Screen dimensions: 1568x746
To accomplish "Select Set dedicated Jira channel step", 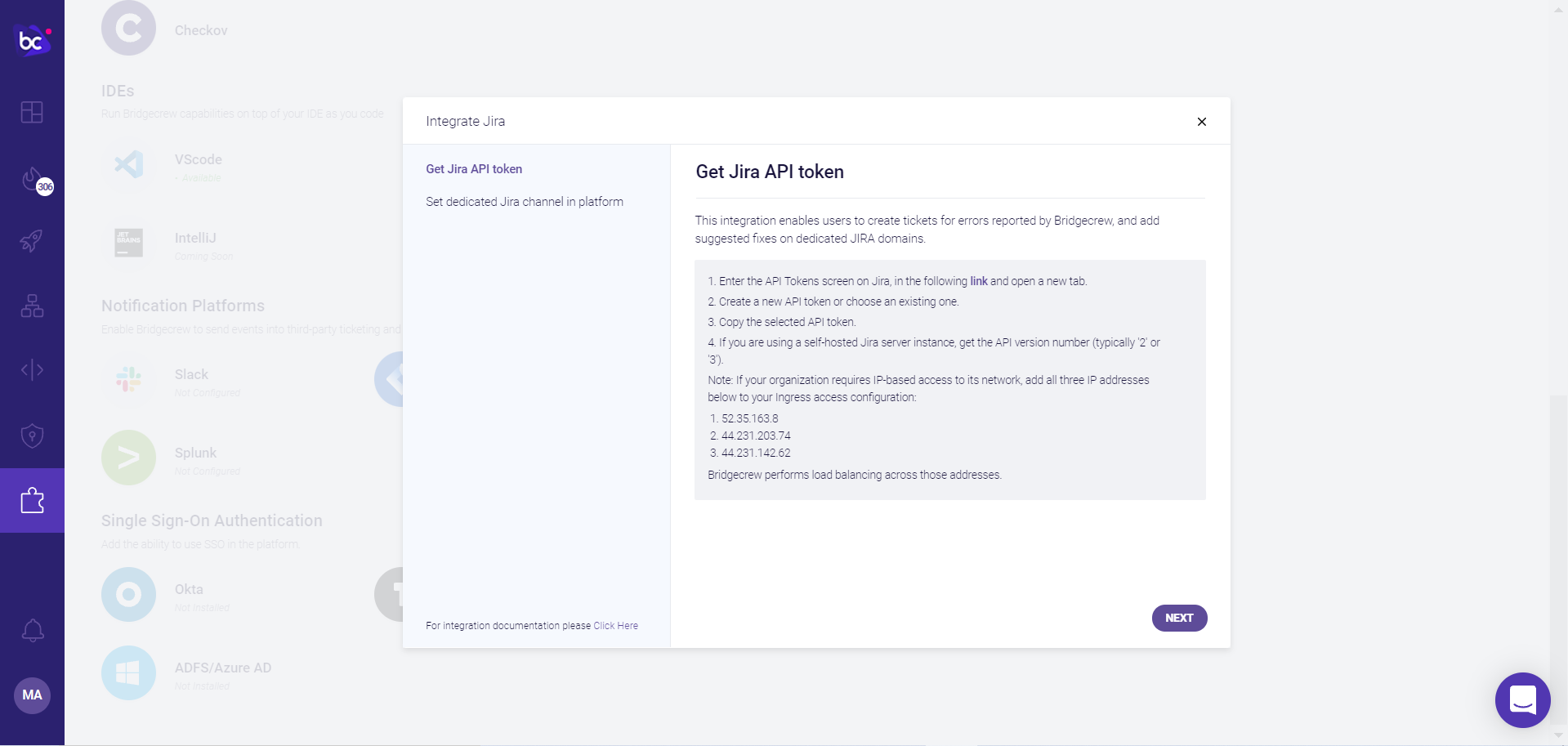I will click(525, 202).
